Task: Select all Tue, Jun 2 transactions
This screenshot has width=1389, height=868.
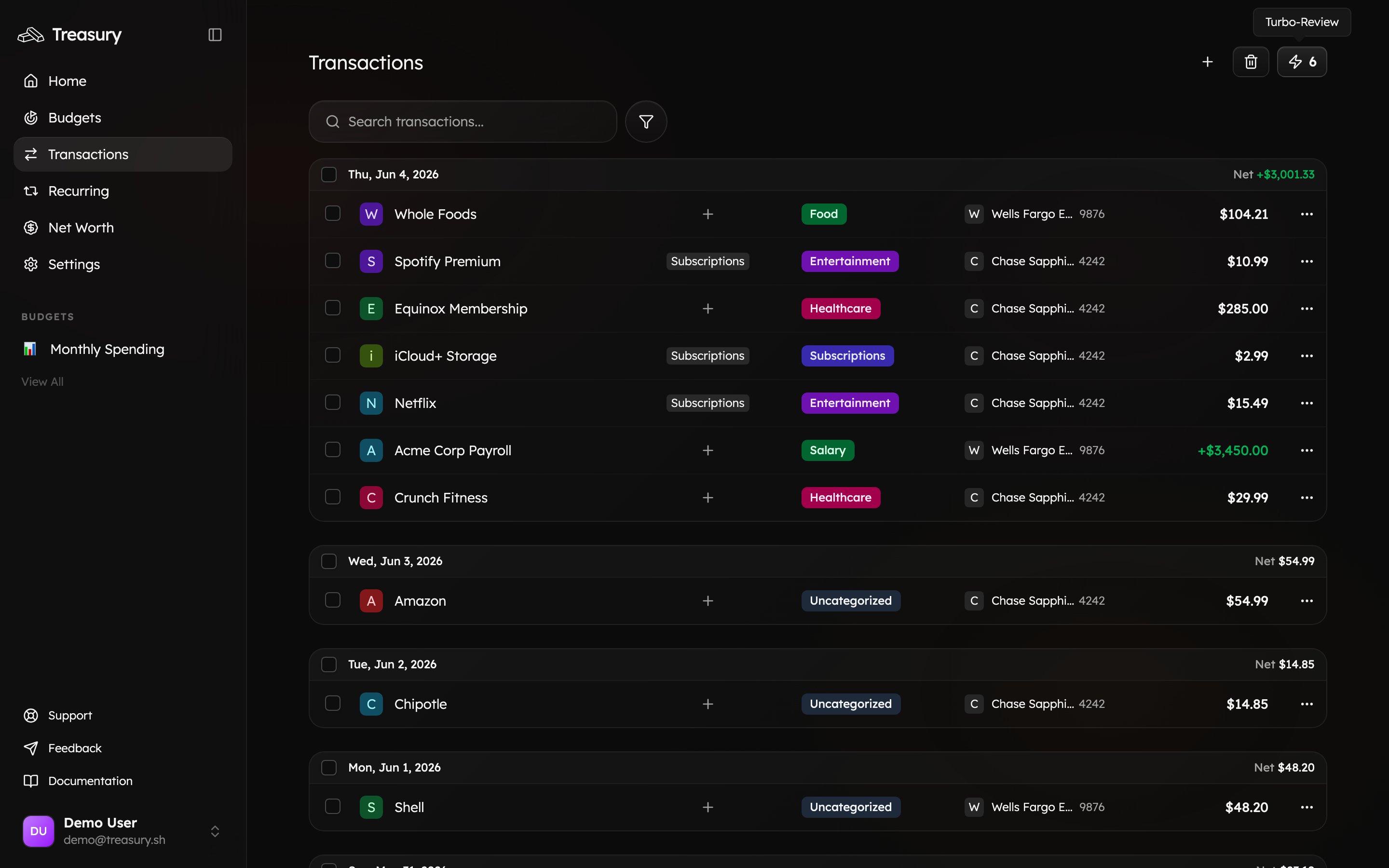Action: coord(329,665)
